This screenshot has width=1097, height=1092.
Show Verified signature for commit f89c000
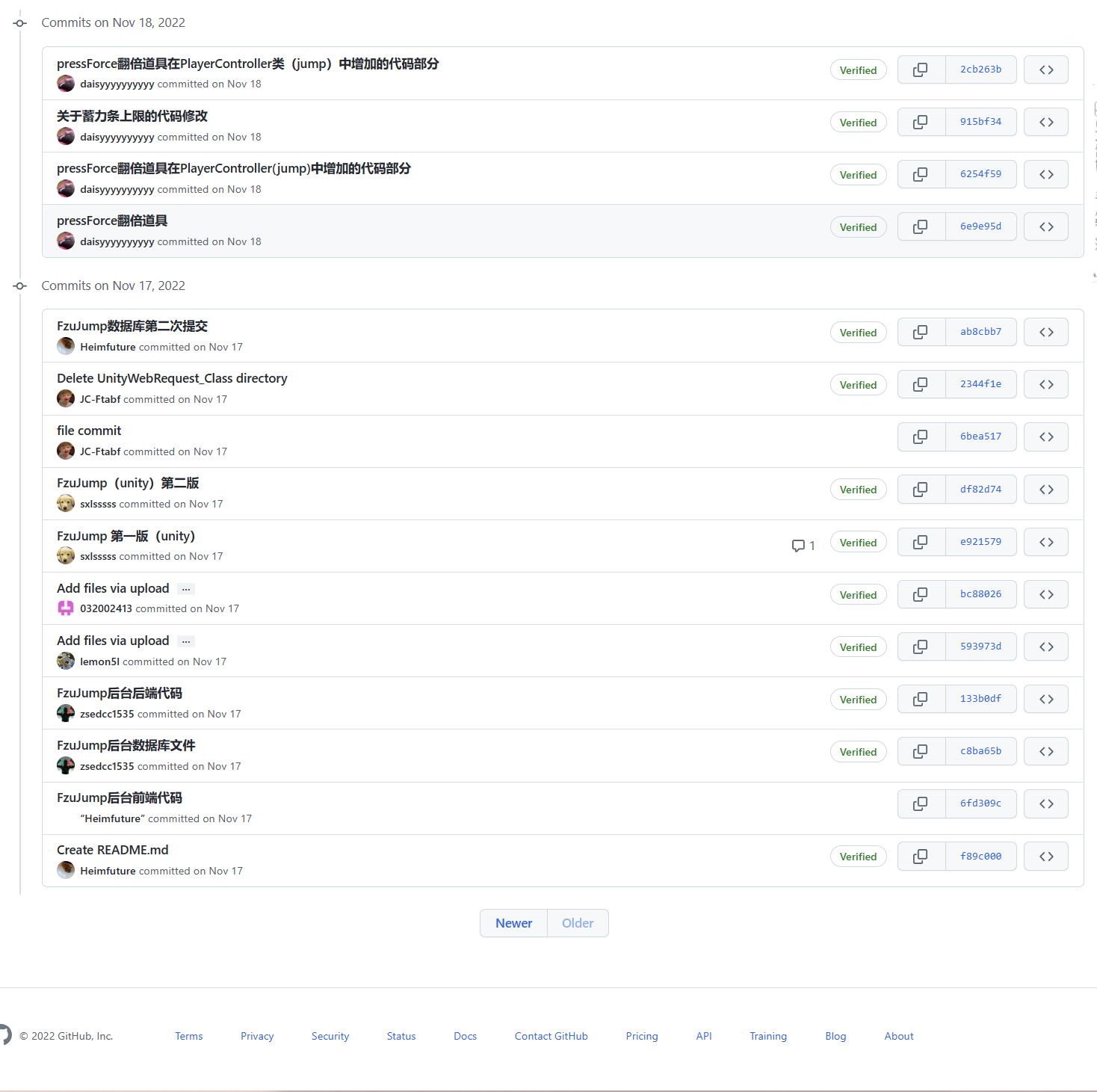tap(859, 857)
